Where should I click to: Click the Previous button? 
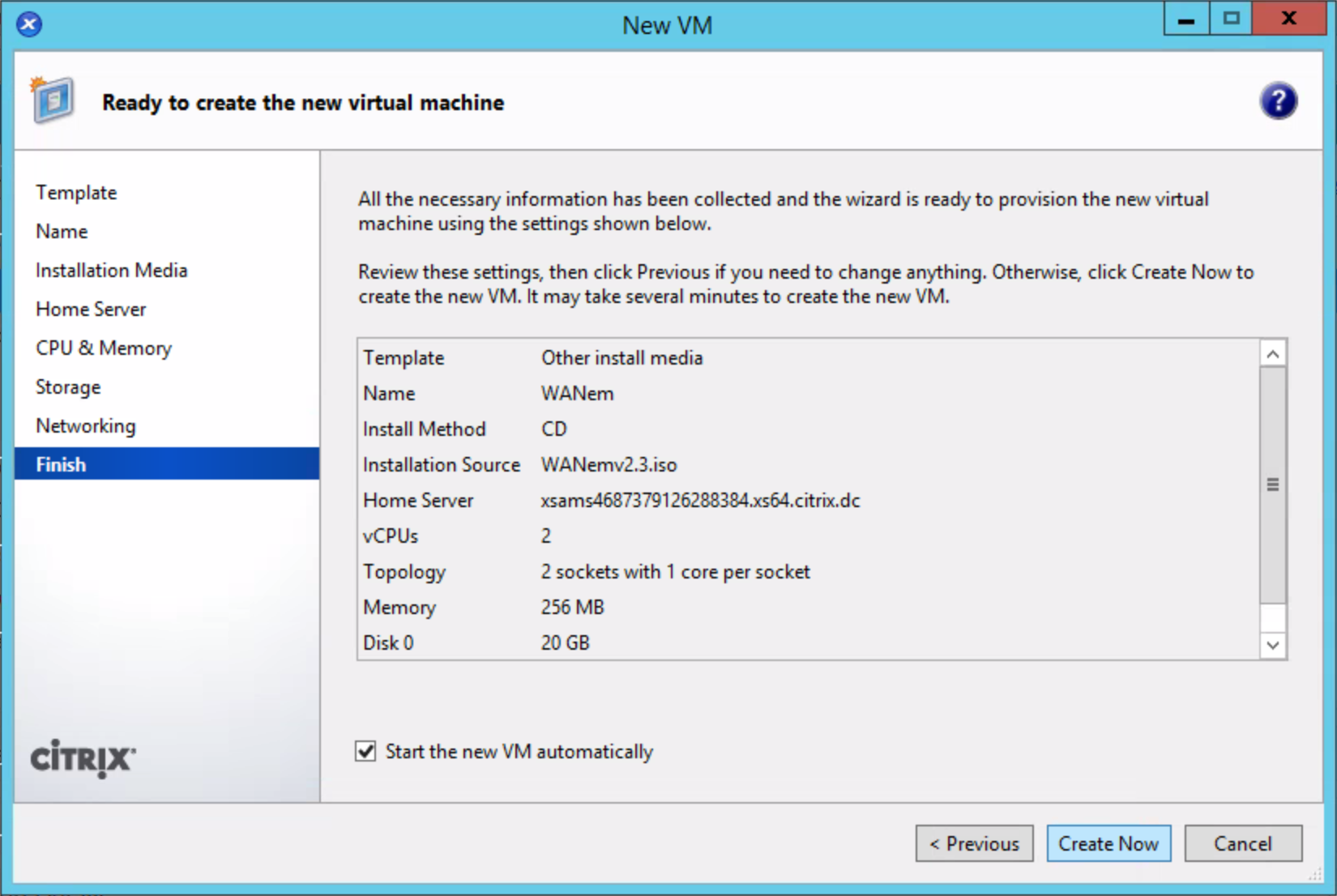974,843
